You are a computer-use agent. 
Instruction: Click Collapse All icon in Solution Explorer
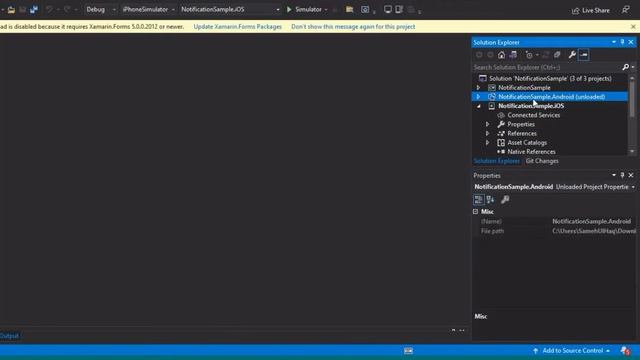557,55
